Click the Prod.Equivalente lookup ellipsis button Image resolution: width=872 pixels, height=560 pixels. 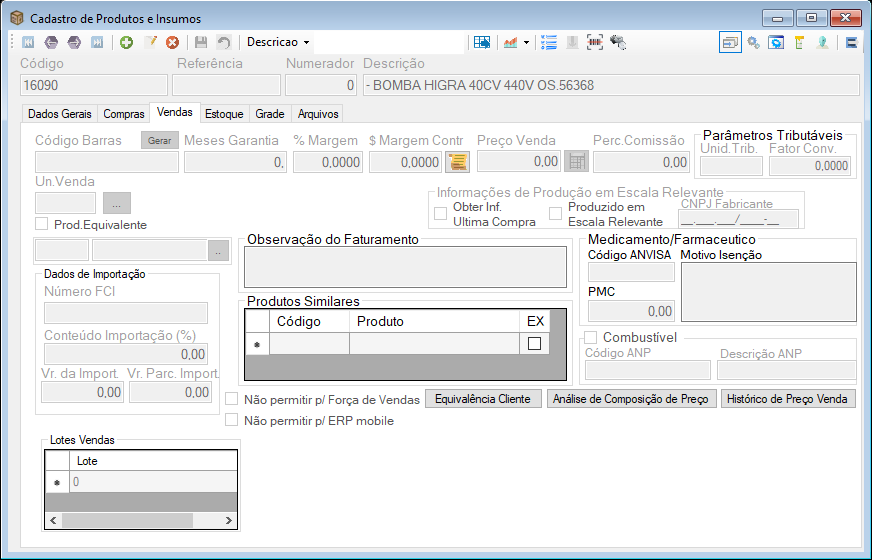(219, 250)
